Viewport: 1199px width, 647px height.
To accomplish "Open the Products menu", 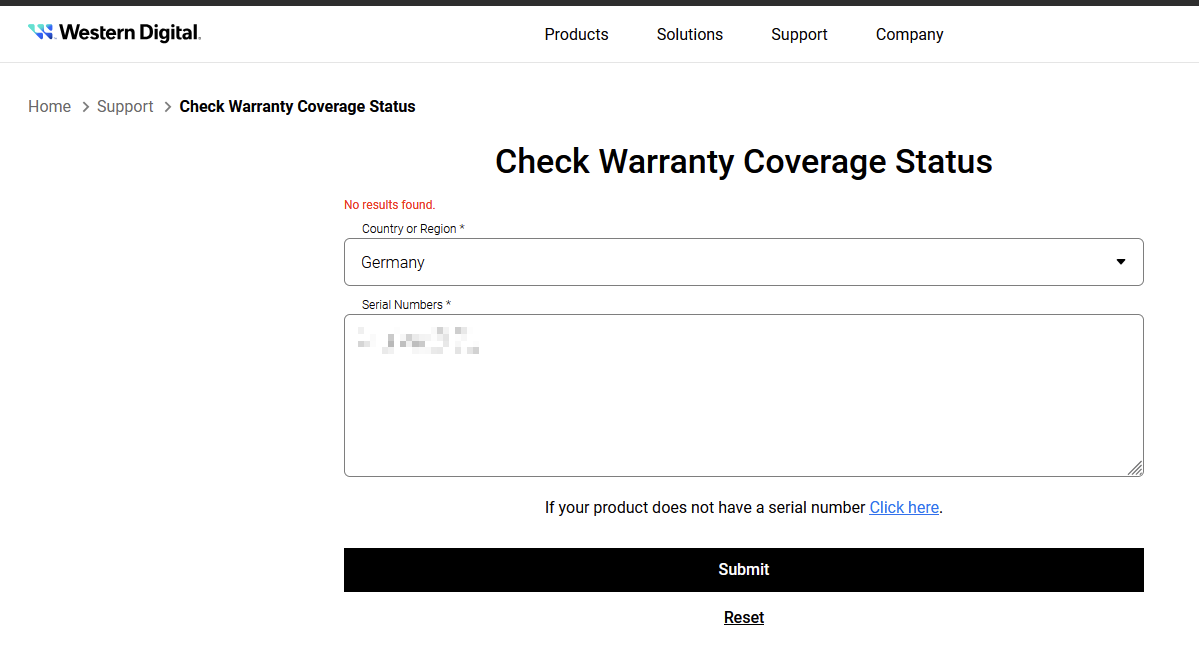I will click(577, 34).
